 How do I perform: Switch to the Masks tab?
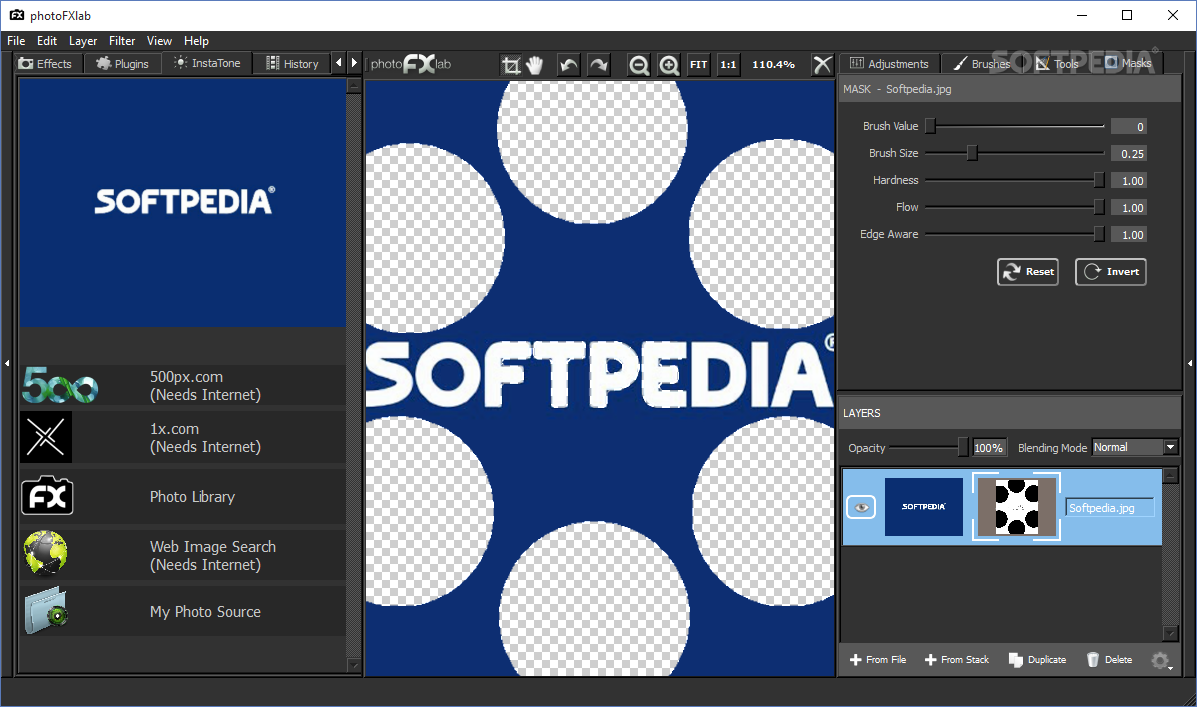click(x=1128, y=63)
